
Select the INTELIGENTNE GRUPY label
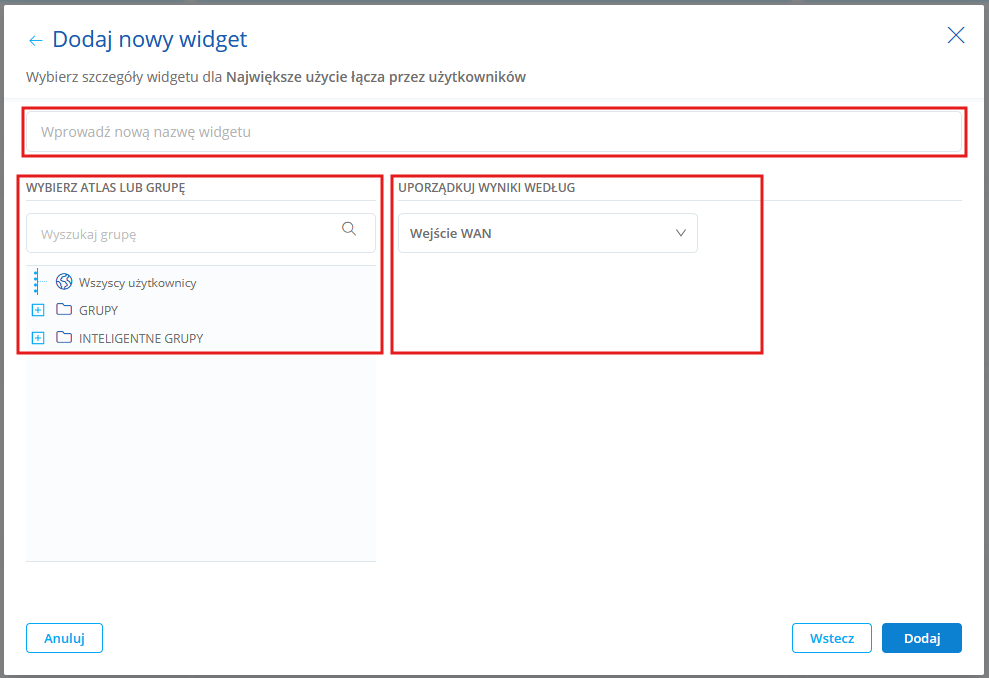[x=141, y=338]
